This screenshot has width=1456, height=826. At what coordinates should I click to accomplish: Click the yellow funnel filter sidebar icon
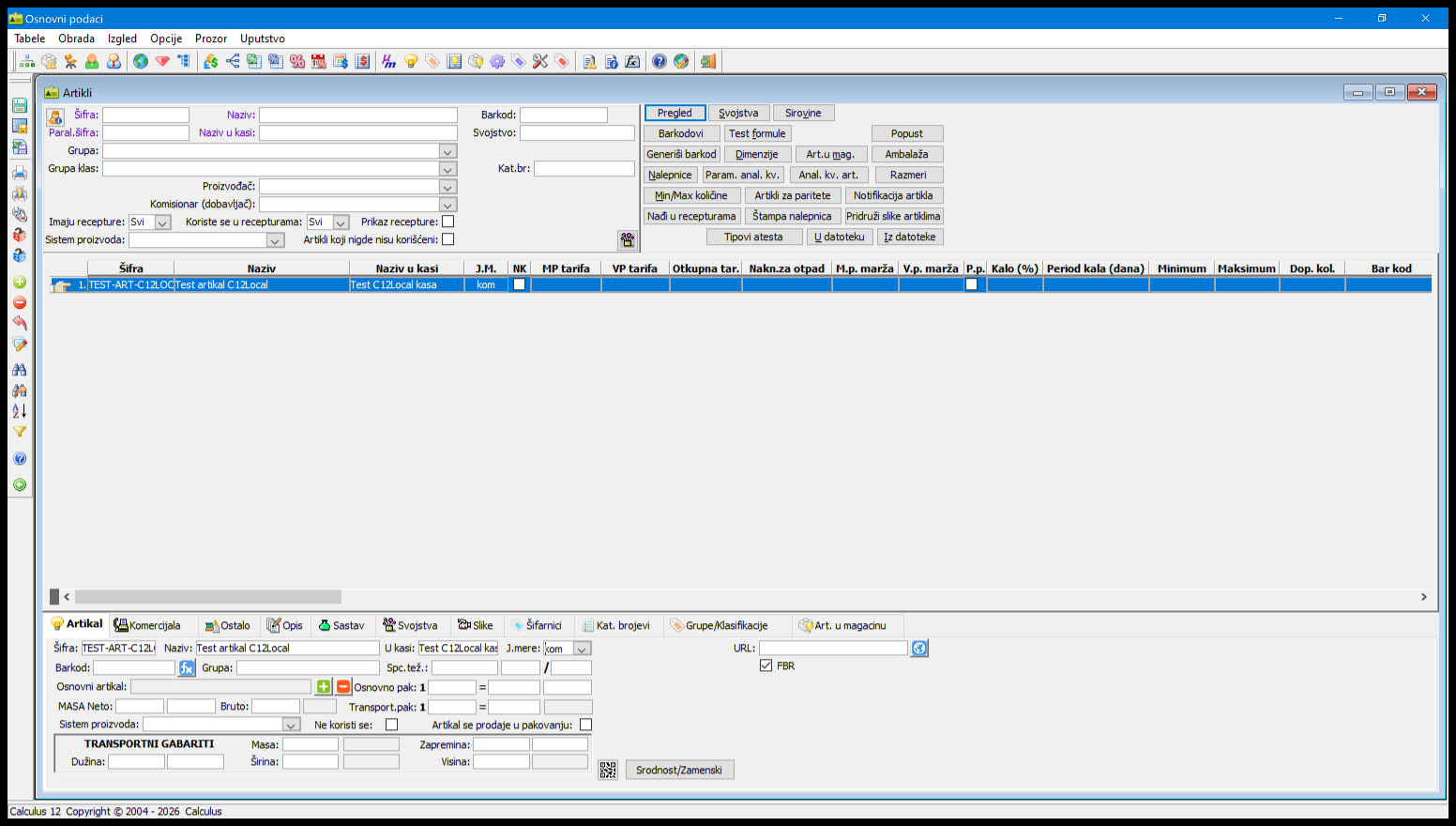pos(20,432)
